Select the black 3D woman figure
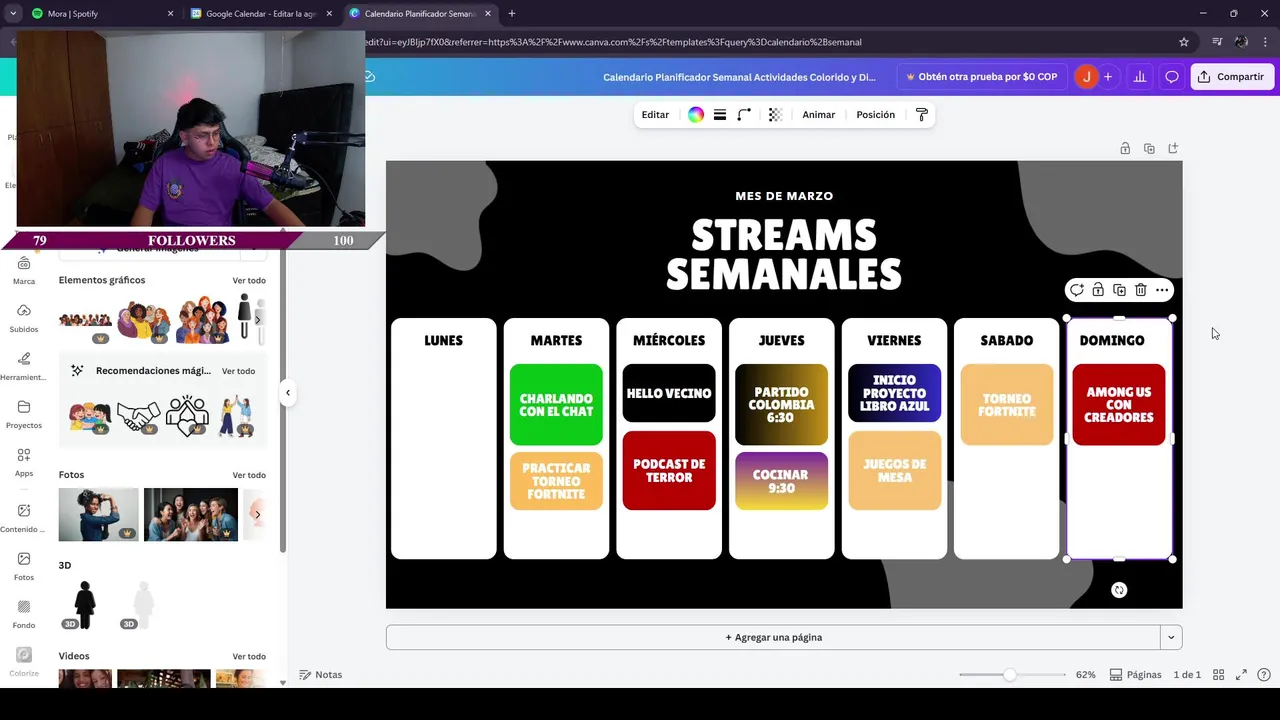Screen dimensions: 1280x720 pos(85,605)
